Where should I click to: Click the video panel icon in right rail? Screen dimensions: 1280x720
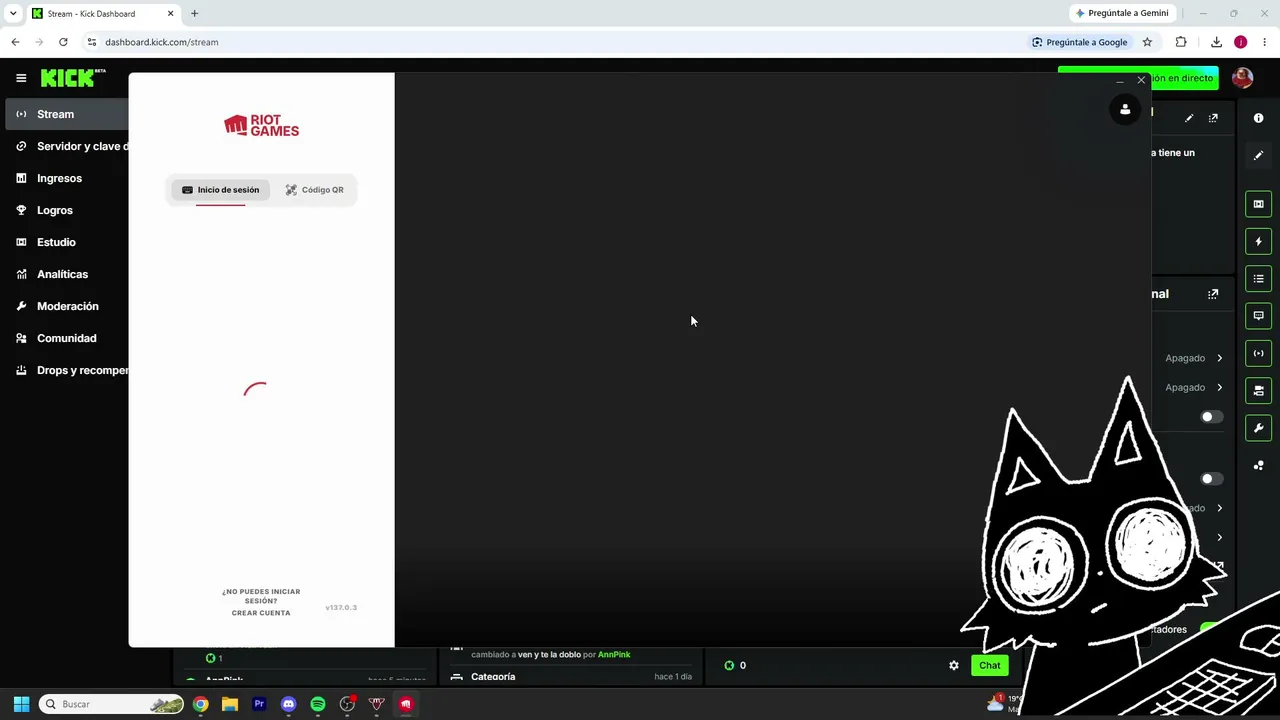[x=1258, y=204]
